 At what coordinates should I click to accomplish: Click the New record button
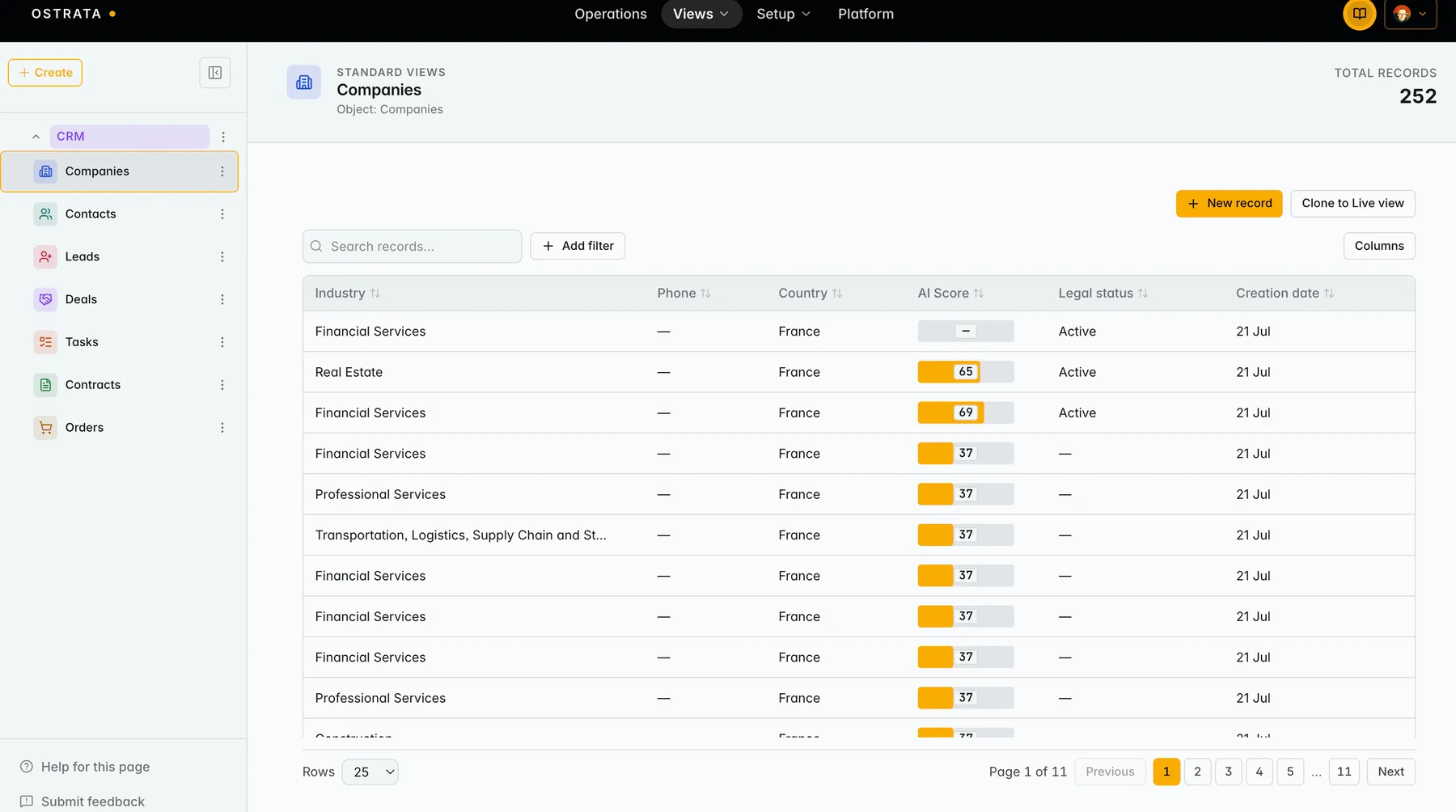click(x=1230, y=204)
